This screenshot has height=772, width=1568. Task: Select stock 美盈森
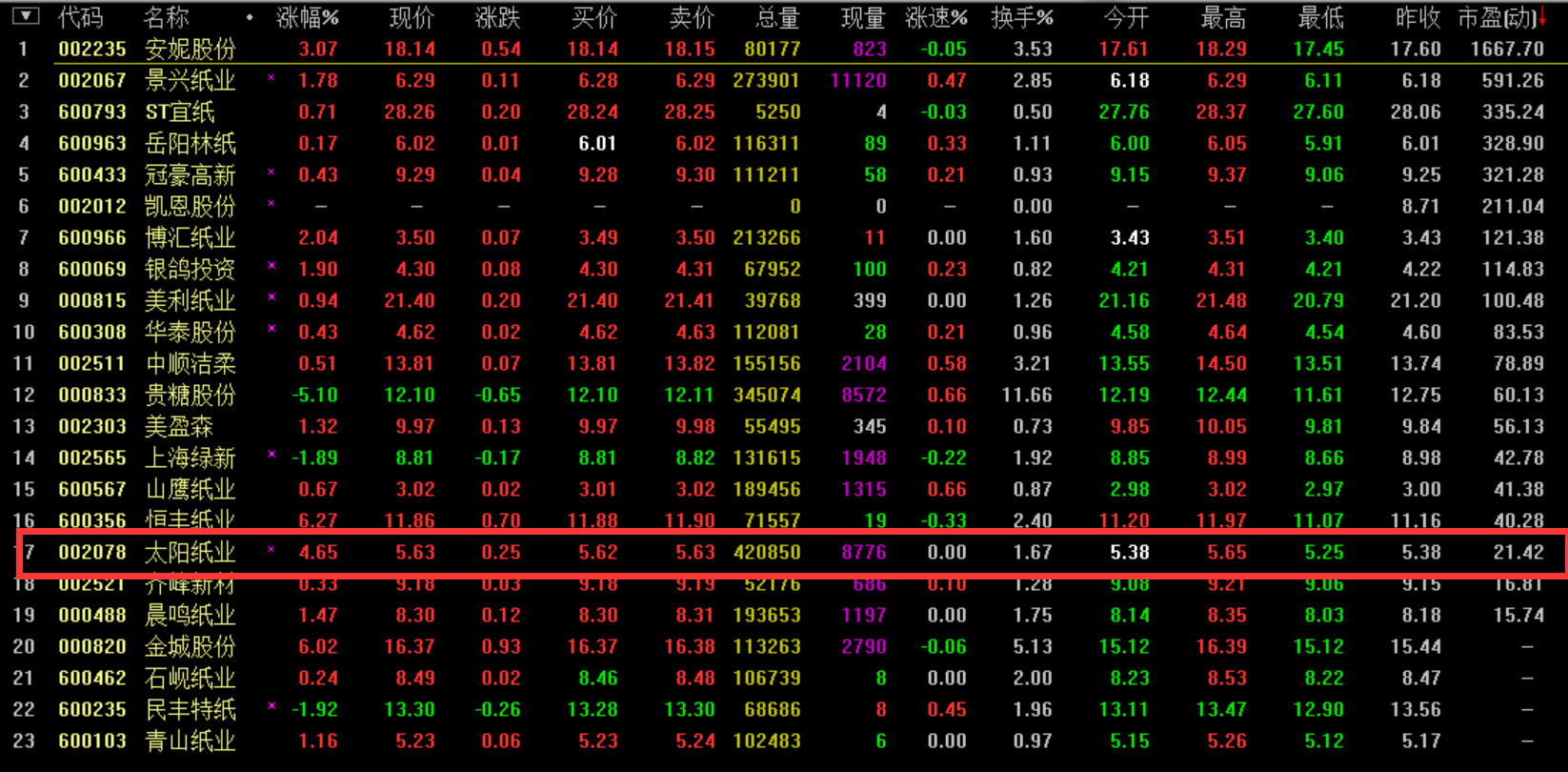(178, 426)
